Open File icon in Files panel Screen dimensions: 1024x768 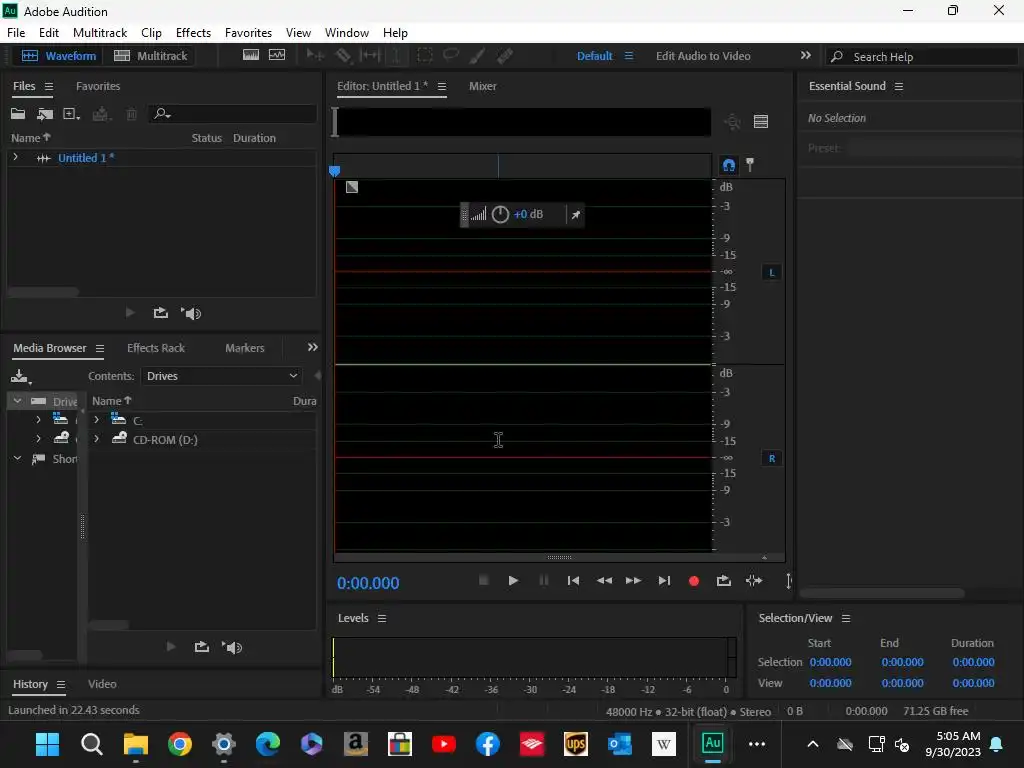[18, 114]
